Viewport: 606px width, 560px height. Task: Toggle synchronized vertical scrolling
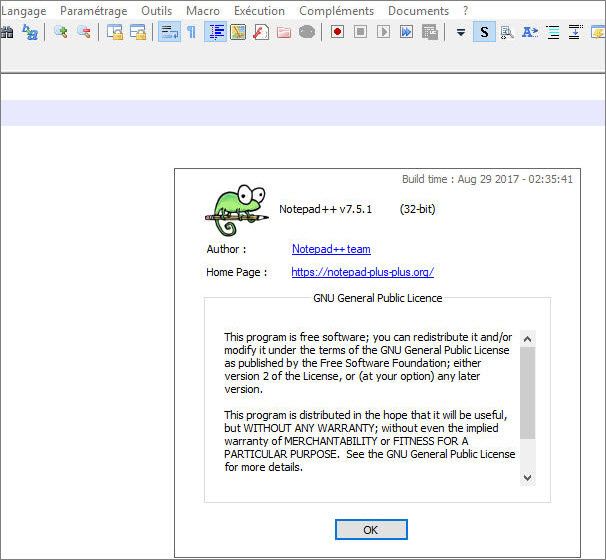point(115,32)
